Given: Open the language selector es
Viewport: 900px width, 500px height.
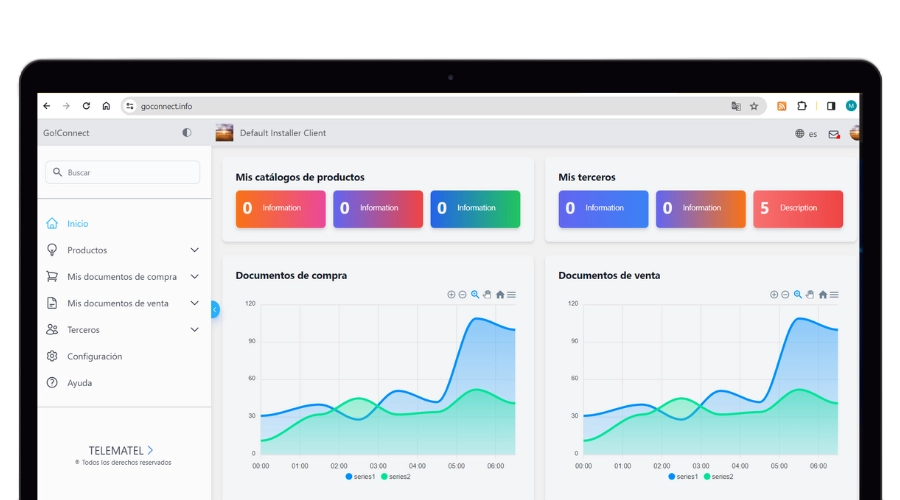Looking at the screenshot, I should click(x=806, y=134).
